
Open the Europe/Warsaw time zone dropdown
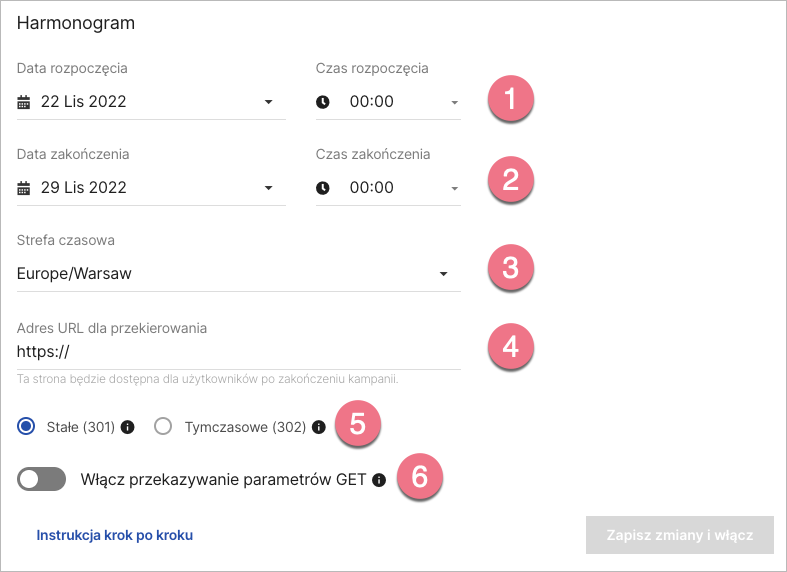point(443,274)
